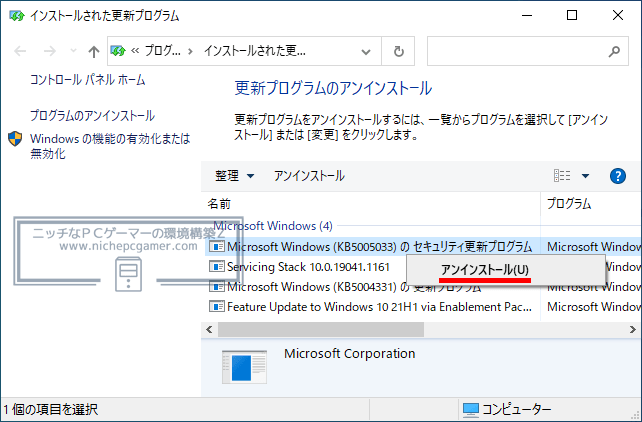Screen dimensions: 642x422
Task: Open Windows の機能の有効化または無効化 link
Action: tap(110, 146)
